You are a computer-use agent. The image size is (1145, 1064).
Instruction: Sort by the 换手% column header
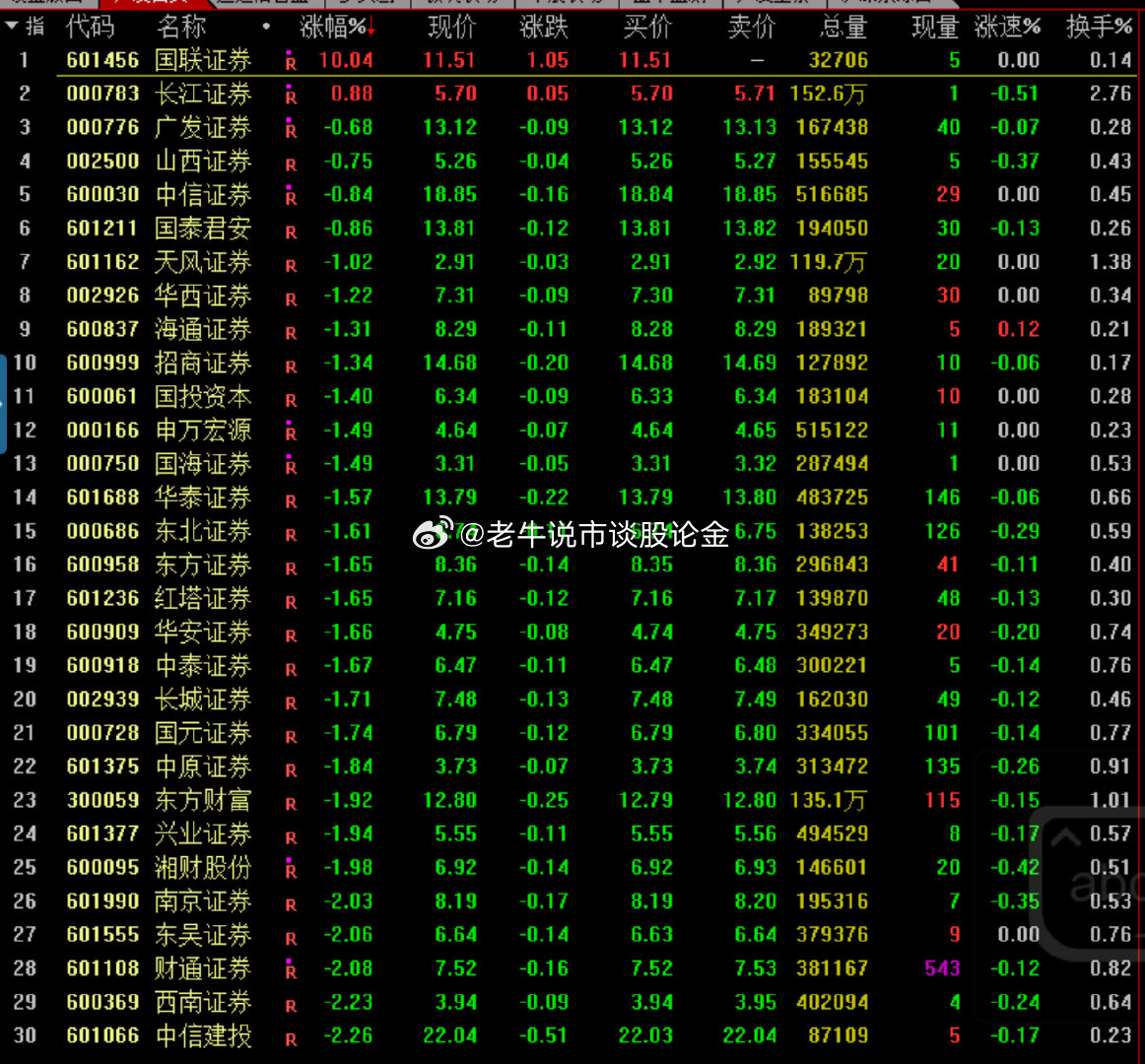(x=1099, y=27)
